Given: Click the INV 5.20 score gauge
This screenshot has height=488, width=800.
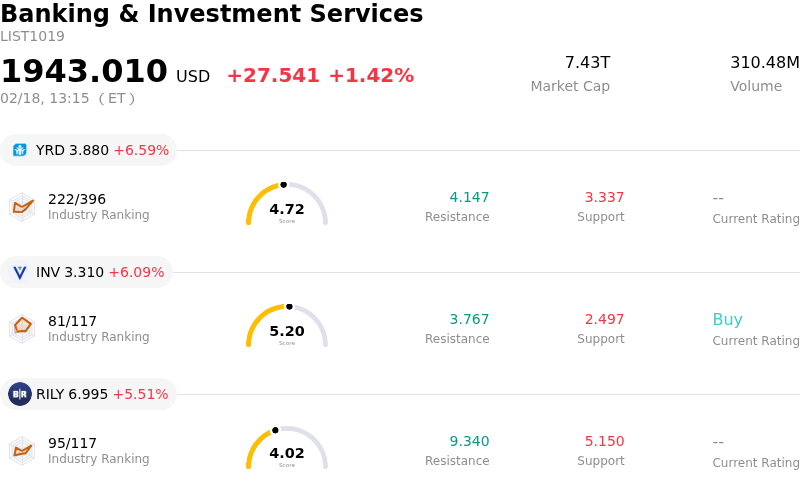Looking at the screenshot, I should click(287, 328).
